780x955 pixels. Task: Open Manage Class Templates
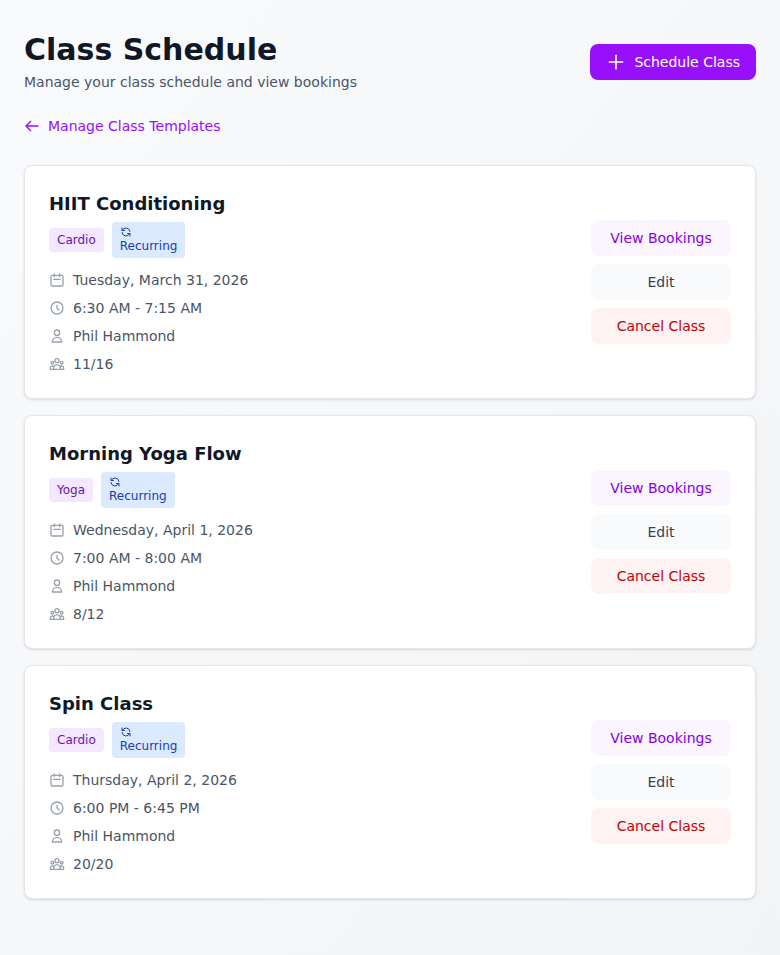pyautogui.click(x=133, y=126)
